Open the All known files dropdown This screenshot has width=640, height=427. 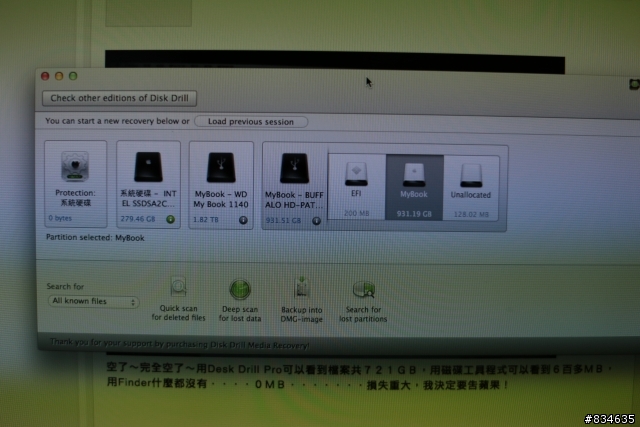click(x=93, y=301)
